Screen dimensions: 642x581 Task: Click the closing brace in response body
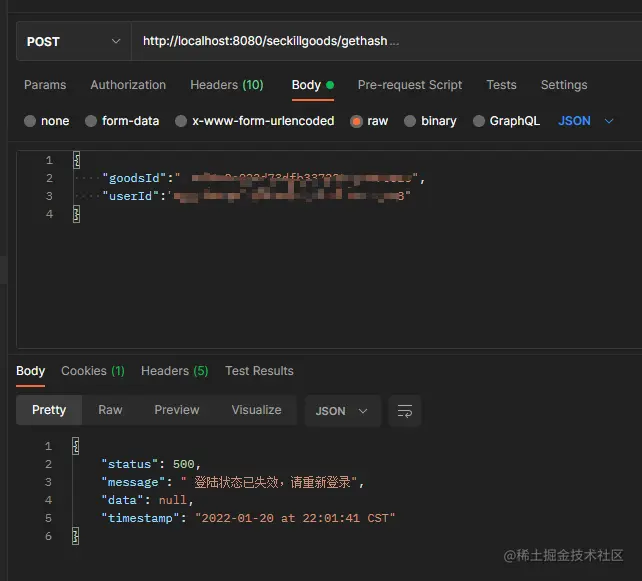(76, 536)
